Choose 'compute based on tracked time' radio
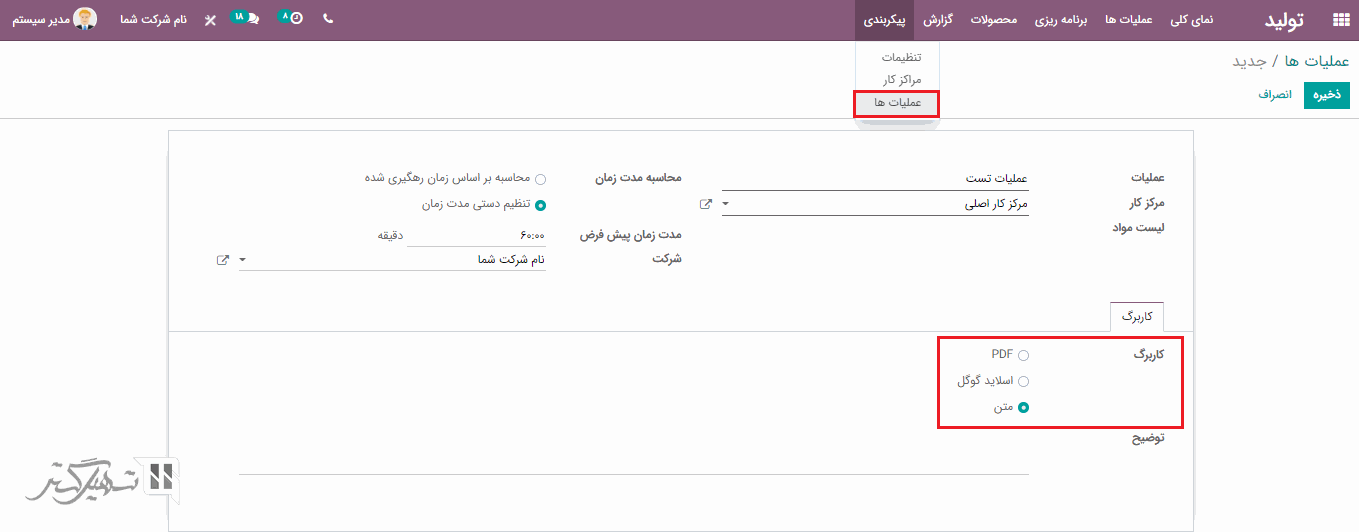 [541, 179]
